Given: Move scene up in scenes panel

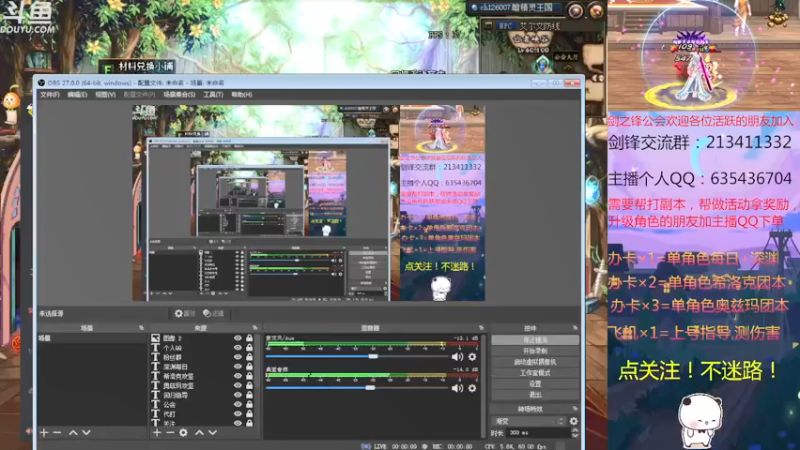Looking at the screenshot, I should (73, 433).
